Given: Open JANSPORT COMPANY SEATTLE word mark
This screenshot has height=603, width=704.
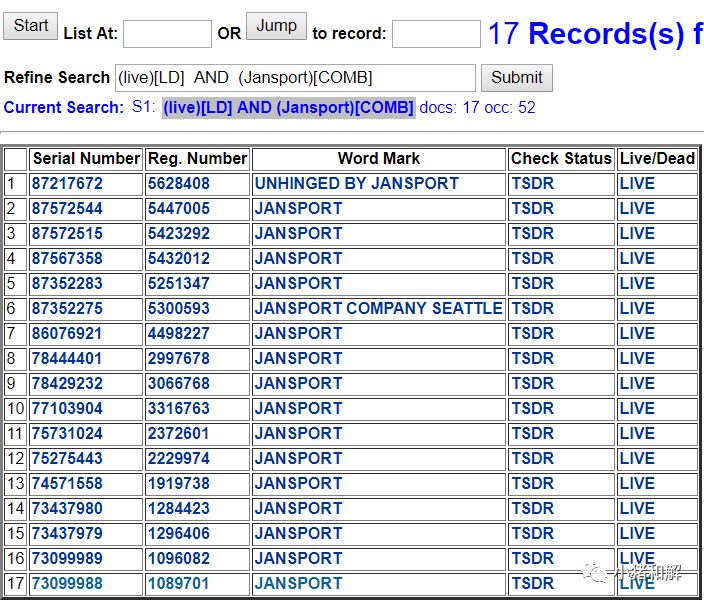Looking at the screenshot, I should pyautogui.click(x=378, y=308).
